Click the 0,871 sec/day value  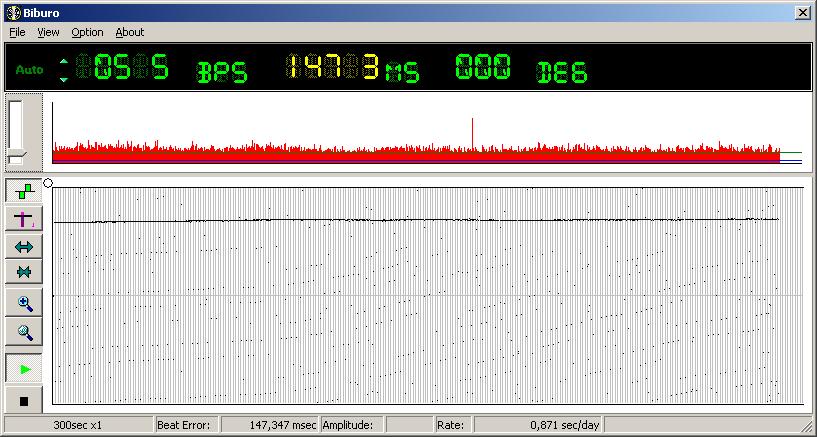coord(565,425)
